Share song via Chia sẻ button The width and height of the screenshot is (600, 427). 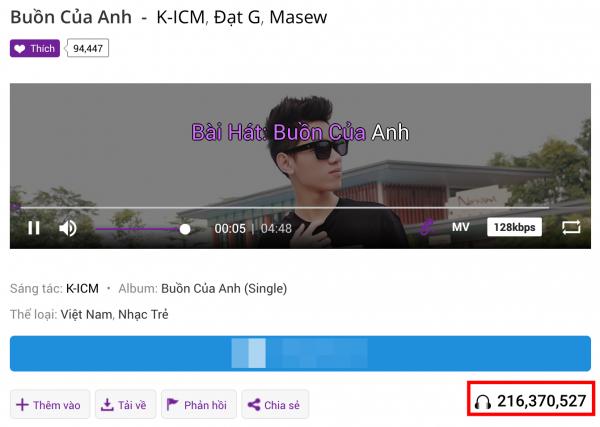[x=275, y=404]
